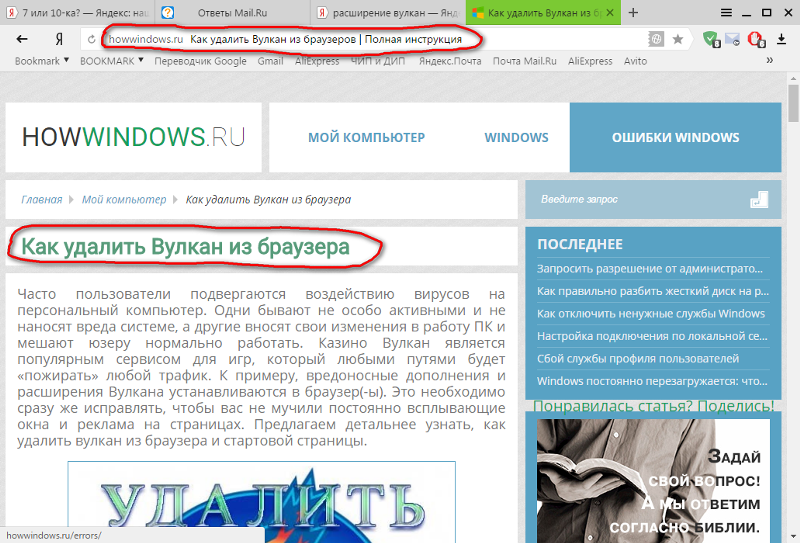
Task: Open 'Как отключить ненужные службы Windows' article
Action: (651, 313)
